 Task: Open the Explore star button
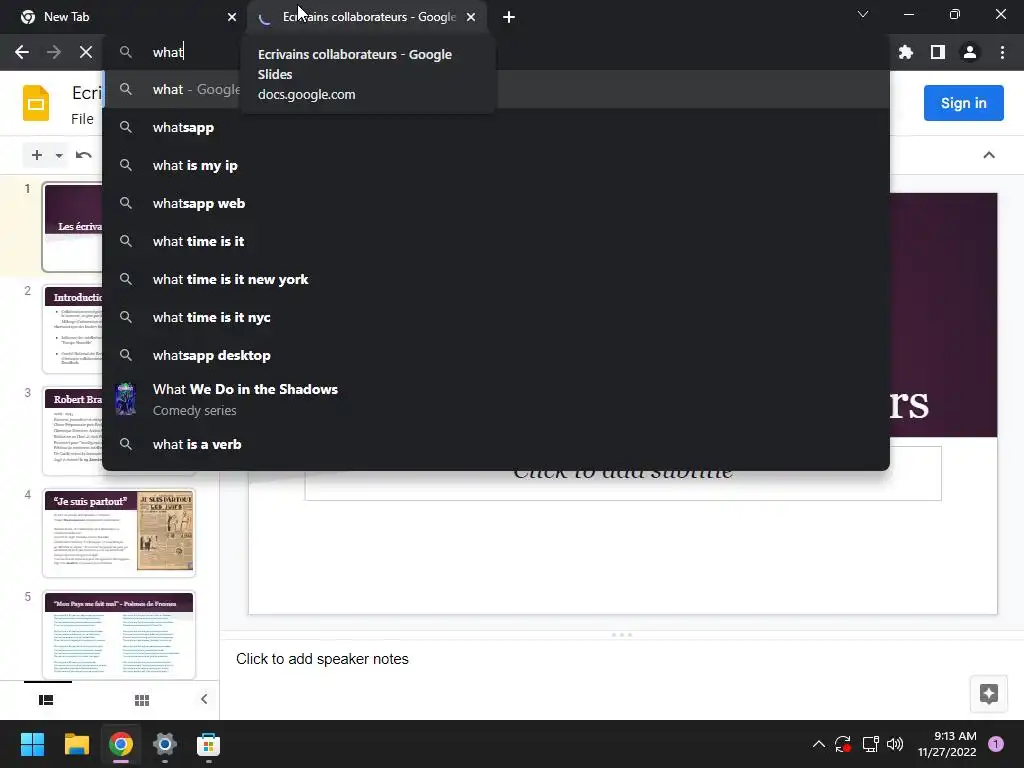click(x=989, y=694)
